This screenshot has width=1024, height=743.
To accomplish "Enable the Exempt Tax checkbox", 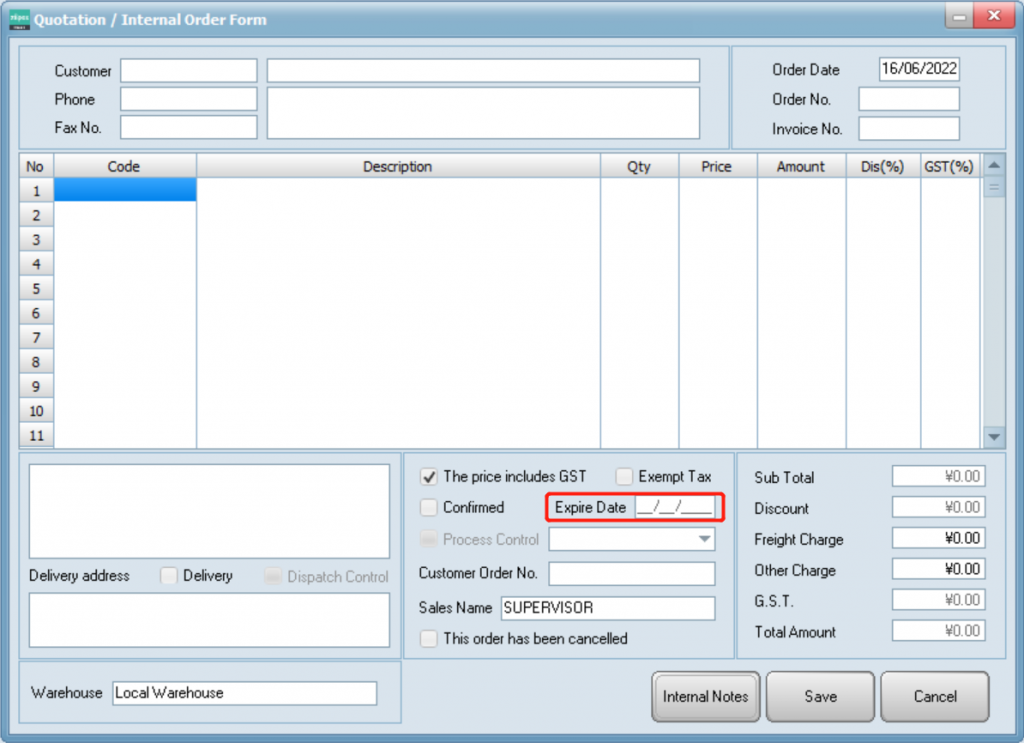I will point(624,477).
